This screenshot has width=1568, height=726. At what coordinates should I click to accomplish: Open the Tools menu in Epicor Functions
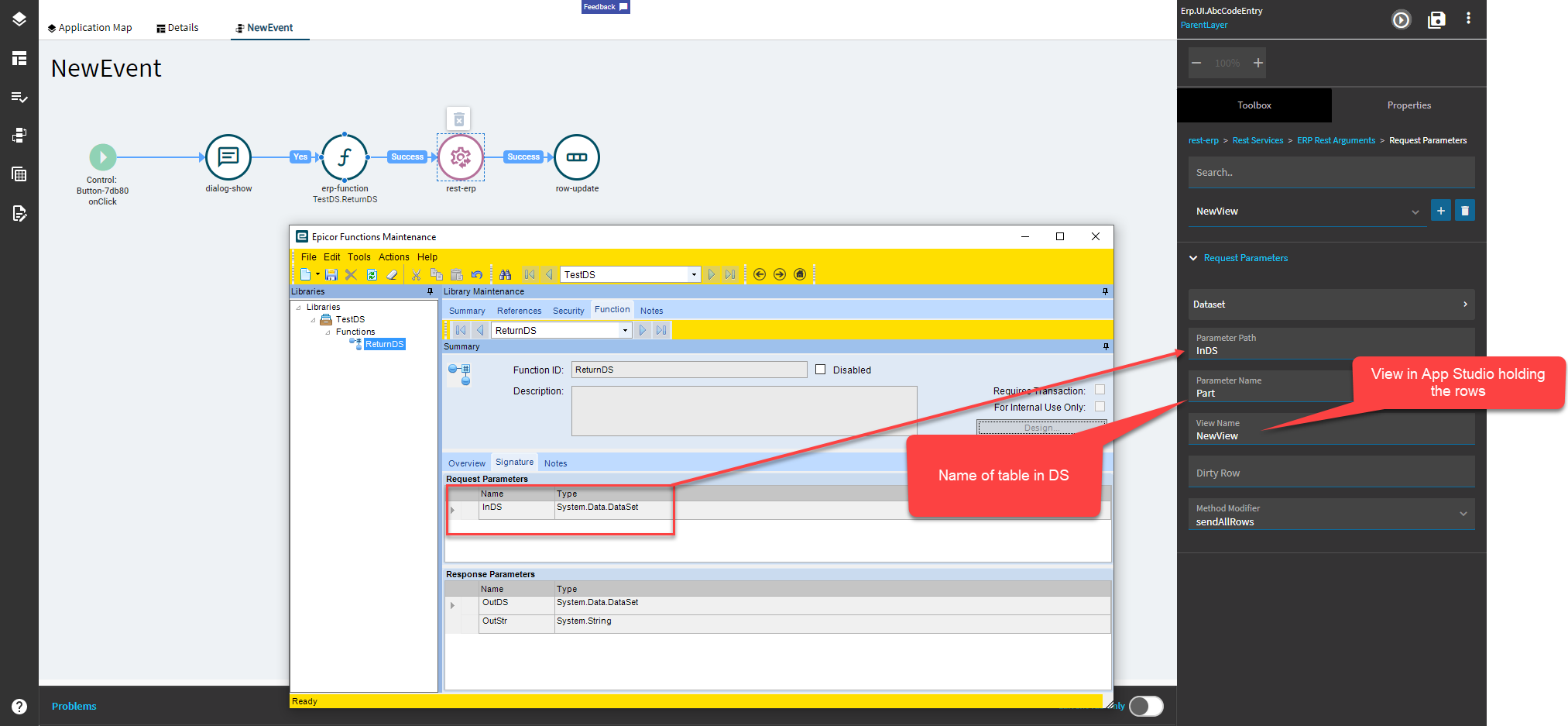[359, 257]
